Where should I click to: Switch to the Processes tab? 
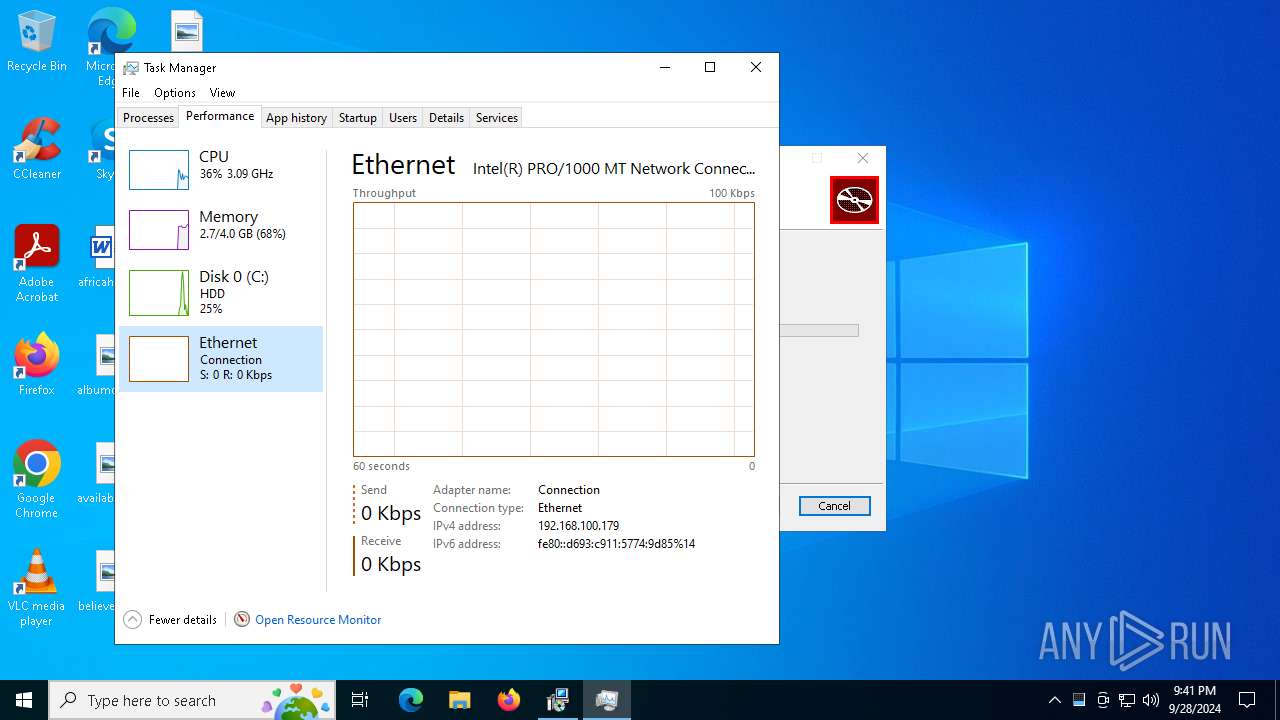tap(148, 117)
